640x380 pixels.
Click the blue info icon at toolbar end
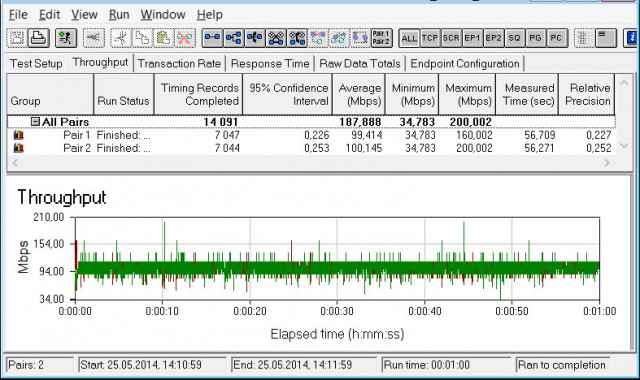[x=632, y=38]
